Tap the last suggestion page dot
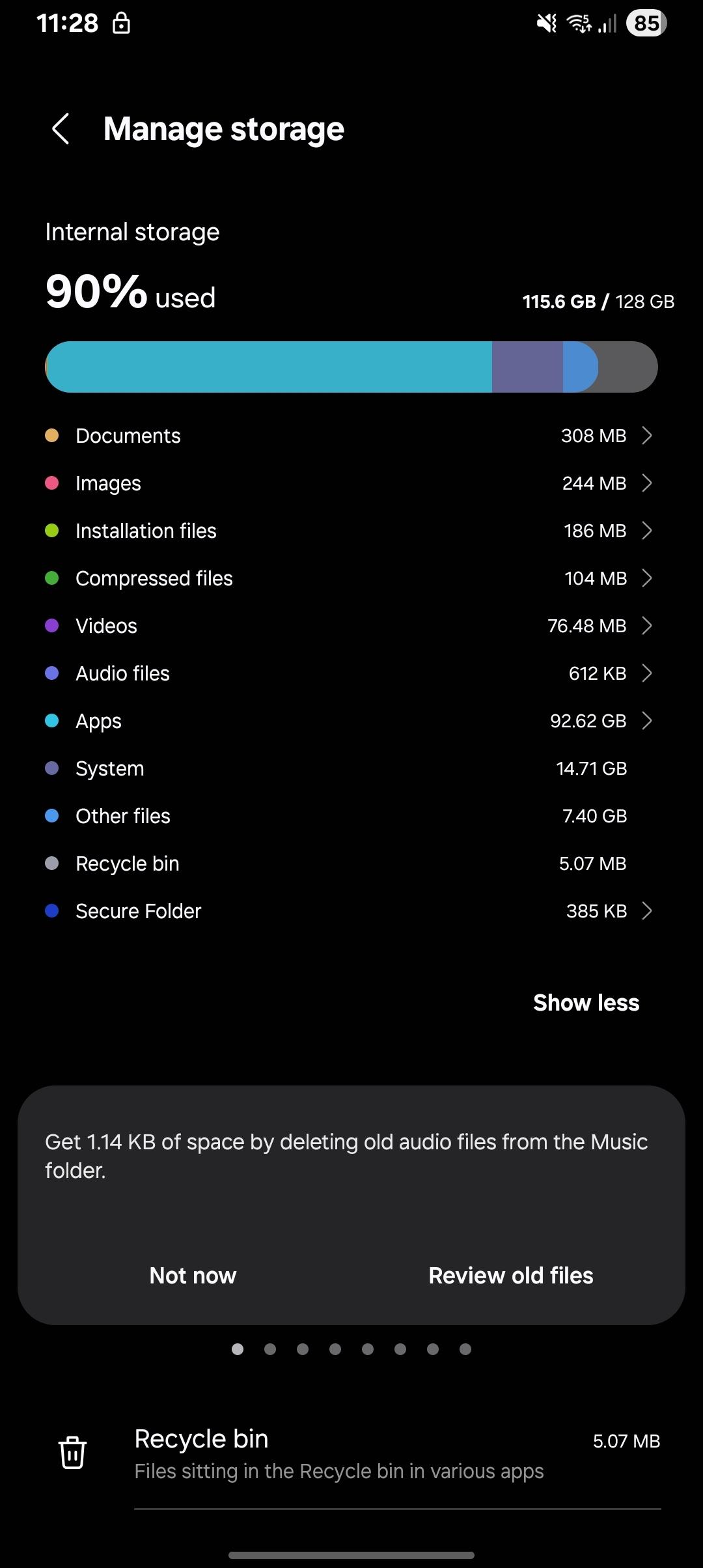This screenshot has height=1568, width=703. pyautogui.click(x=465, y=1349)
